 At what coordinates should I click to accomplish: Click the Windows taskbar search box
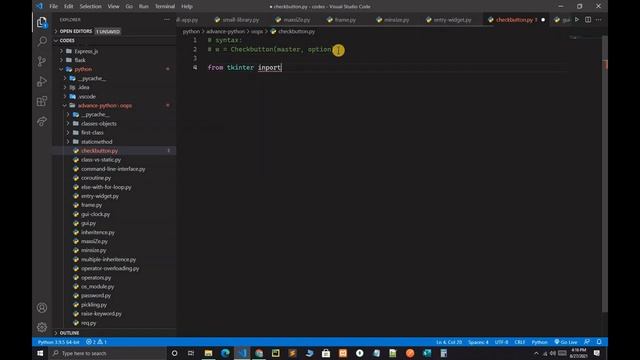pos(109,353)
